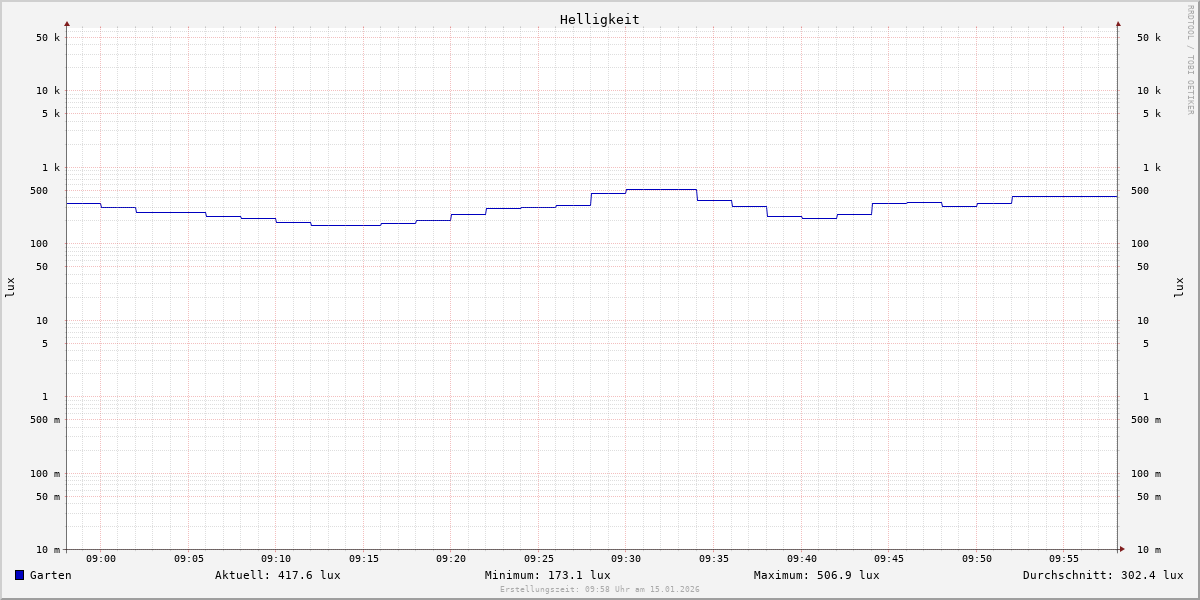Screen dimensions: 1200x600
Task: Select the 09:30 time axis label
Action: (626, 559)
